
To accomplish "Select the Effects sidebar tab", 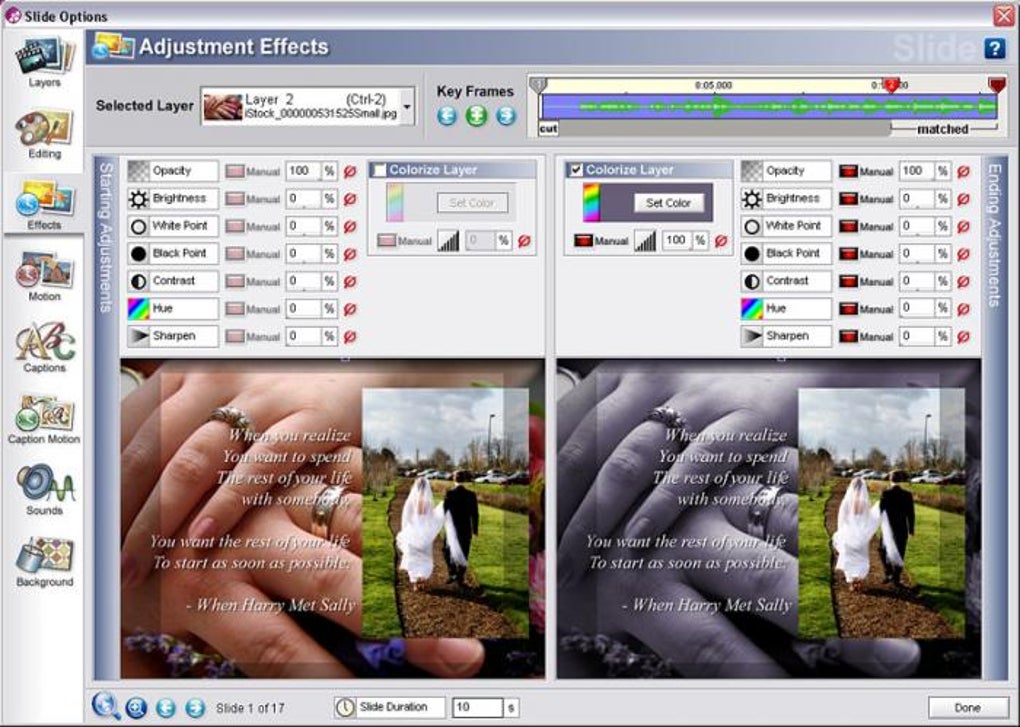I will pyautogui.click(x=44, y=205).
